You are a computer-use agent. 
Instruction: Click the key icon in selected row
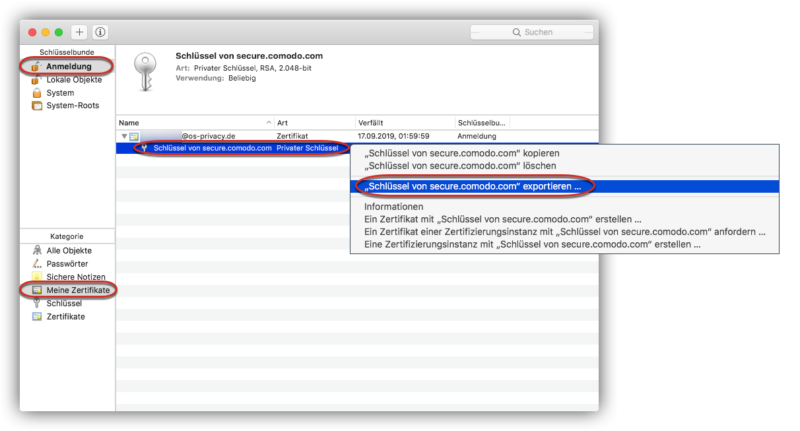pos(144,148)
